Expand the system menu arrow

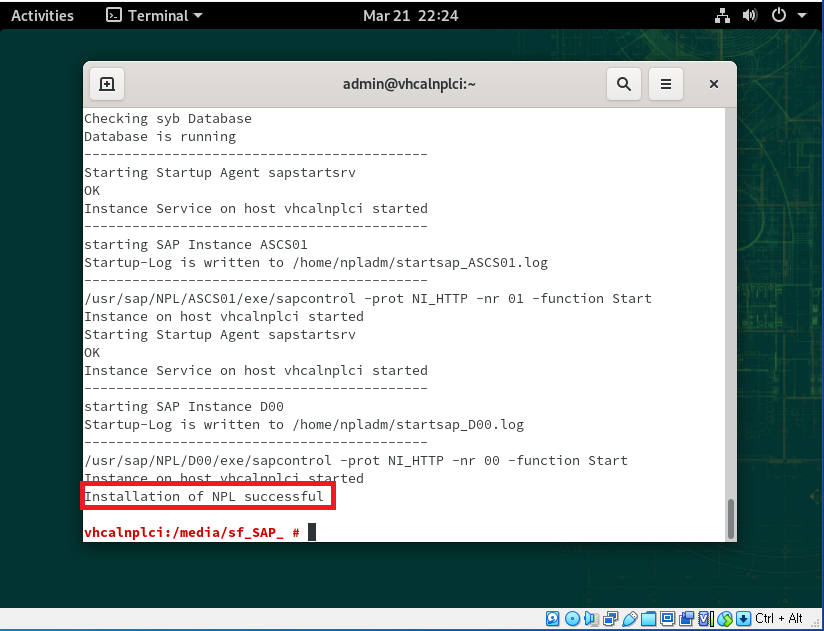tap(802, 16)
